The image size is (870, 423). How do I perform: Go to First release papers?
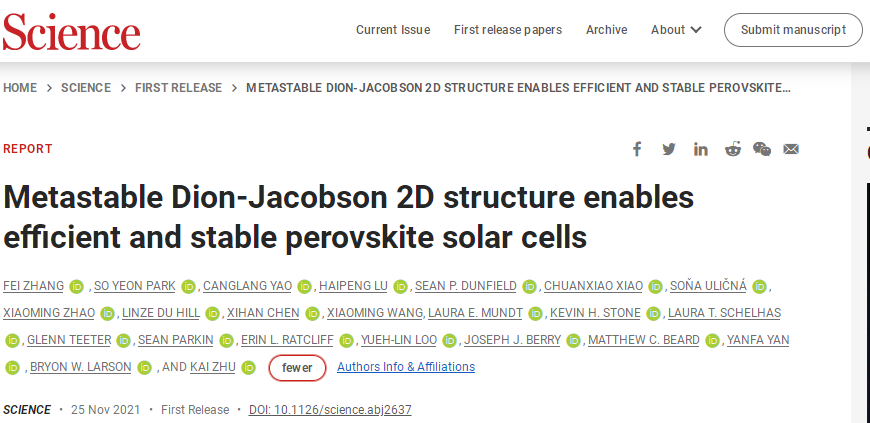point(508,30)
